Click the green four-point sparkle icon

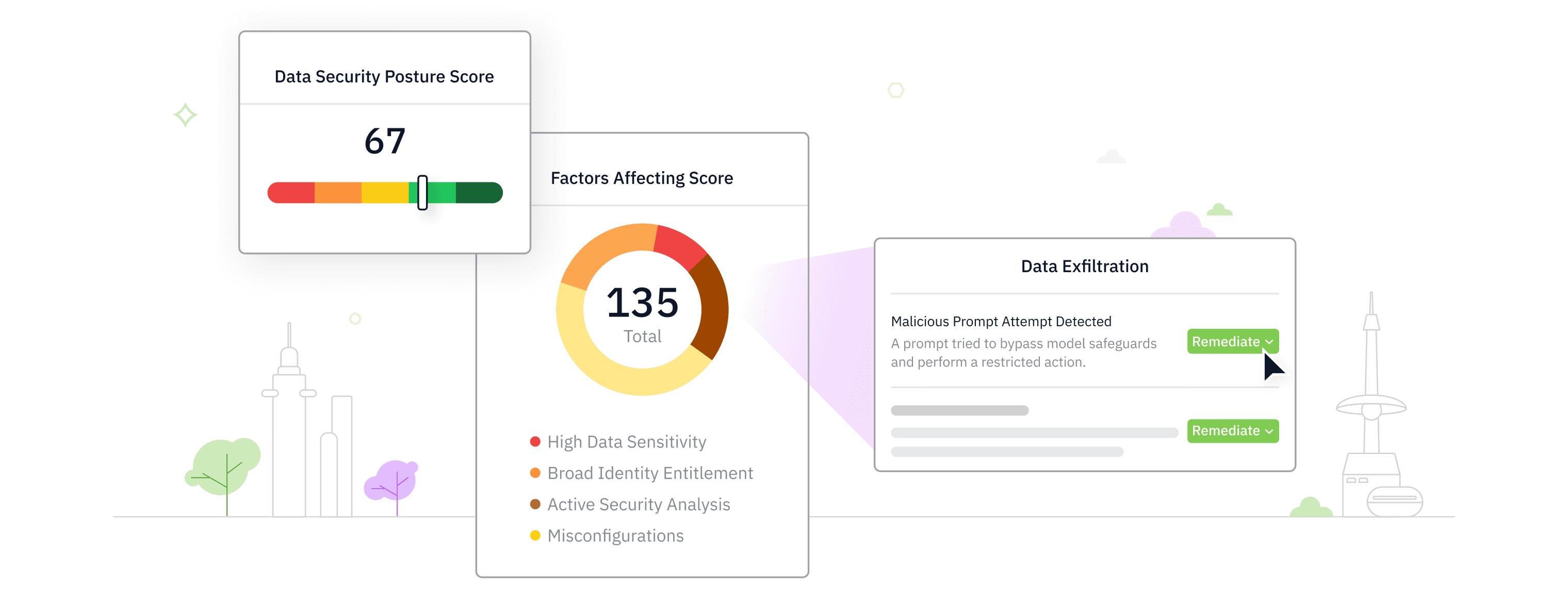point(186,115)
